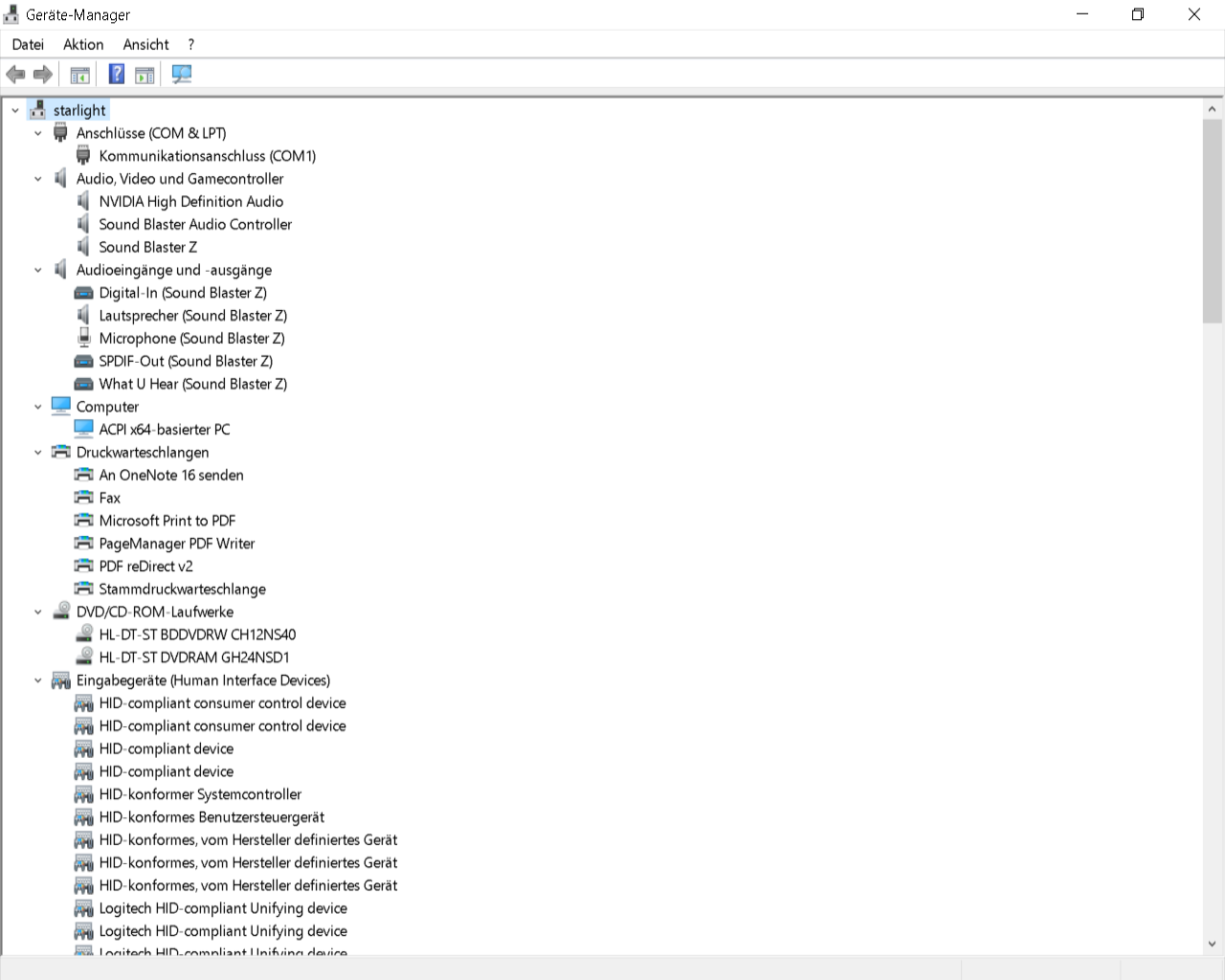Image resolution: width=1225 pixels, height=980 pixels.
Task: Toggle the console tree toolbar icon
Action: pos(80,75)
